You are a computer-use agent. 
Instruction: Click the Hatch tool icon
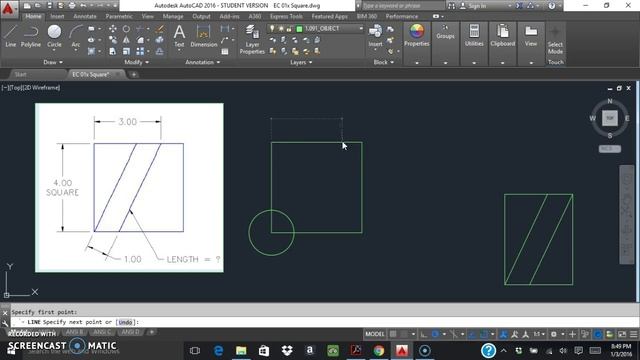[x=91, y=51]
